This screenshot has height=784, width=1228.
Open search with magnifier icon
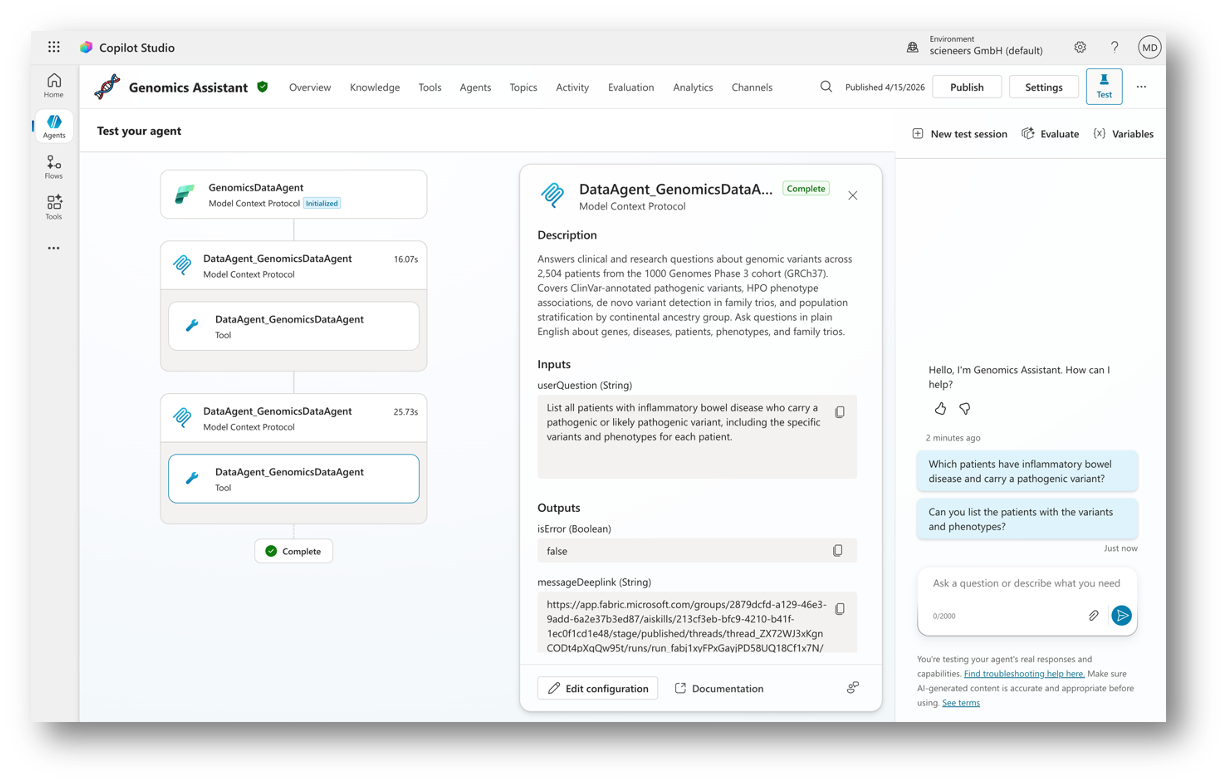[x=826, y=87]
